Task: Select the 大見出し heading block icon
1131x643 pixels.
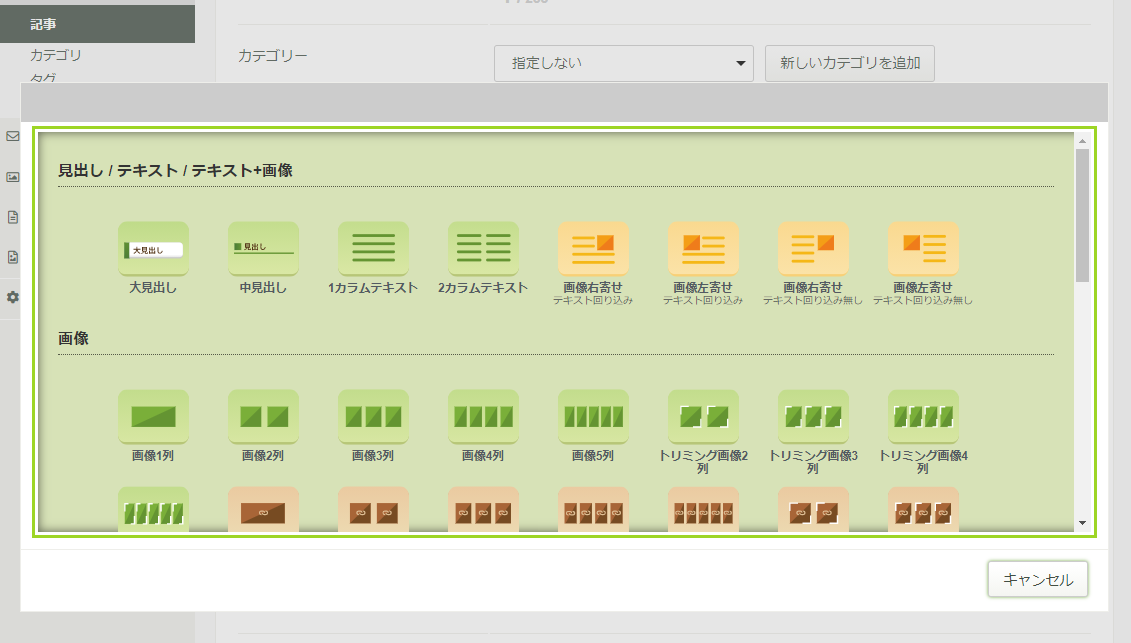Action: pyautogui.click(x=153, y=248)
